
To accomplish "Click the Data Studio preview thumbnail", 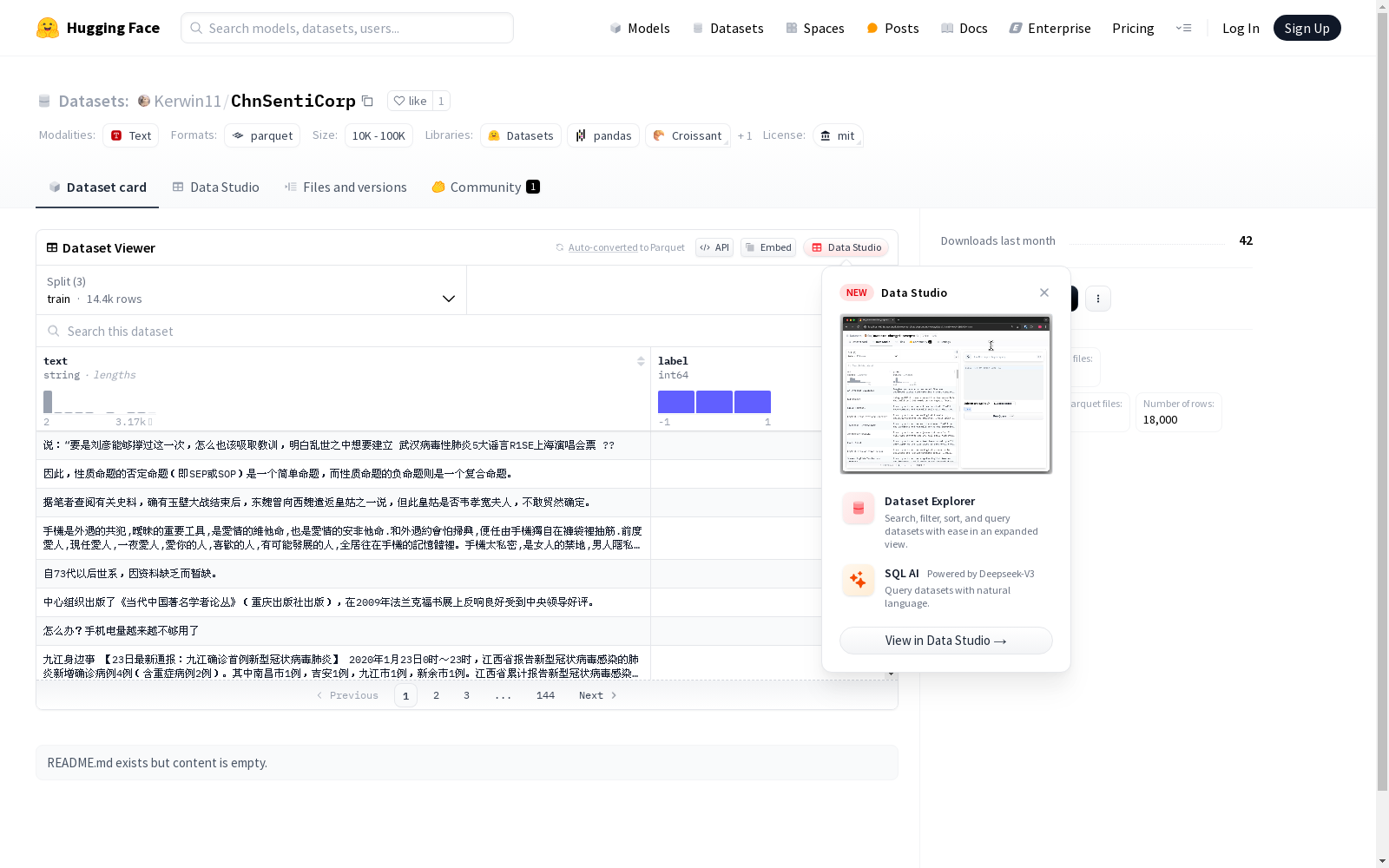I will (946, 394).
